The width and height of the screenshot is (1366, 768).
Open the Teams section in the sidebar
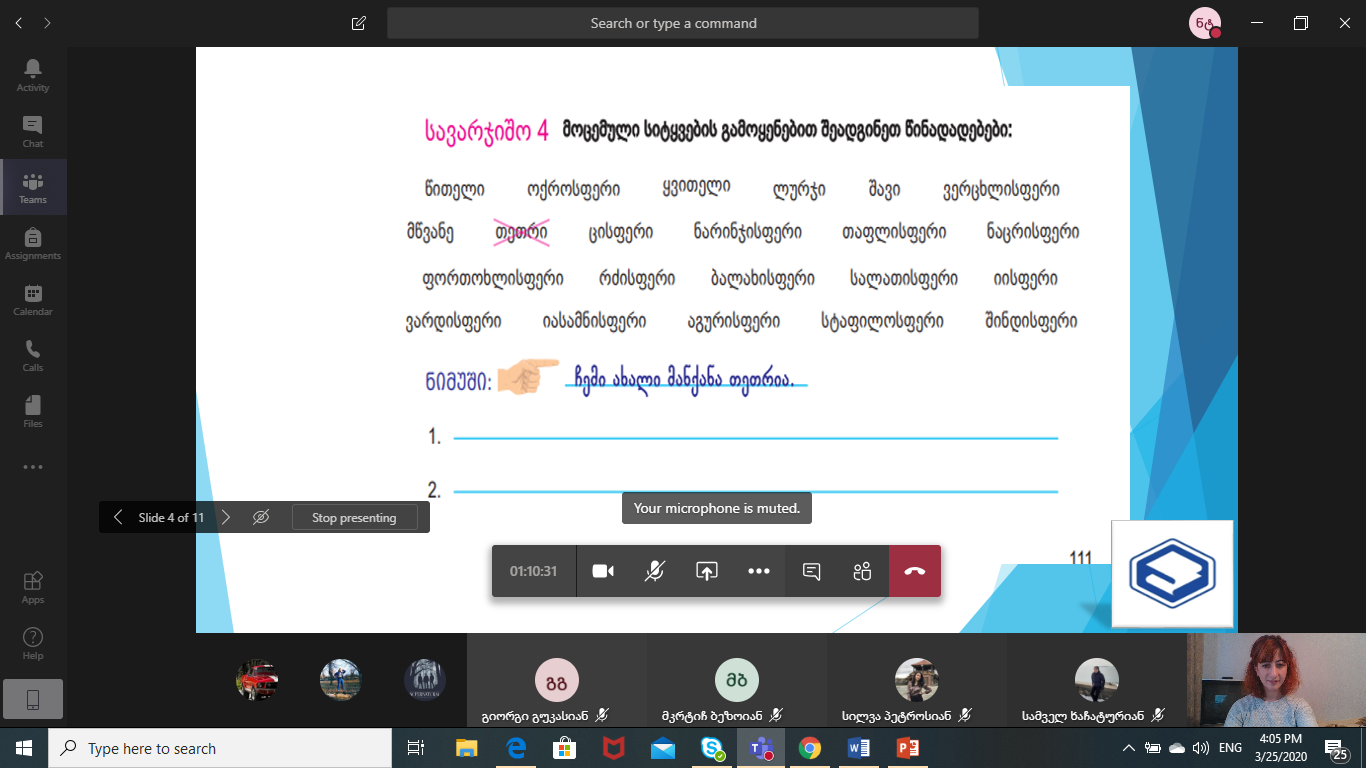[x=33, y=187]
